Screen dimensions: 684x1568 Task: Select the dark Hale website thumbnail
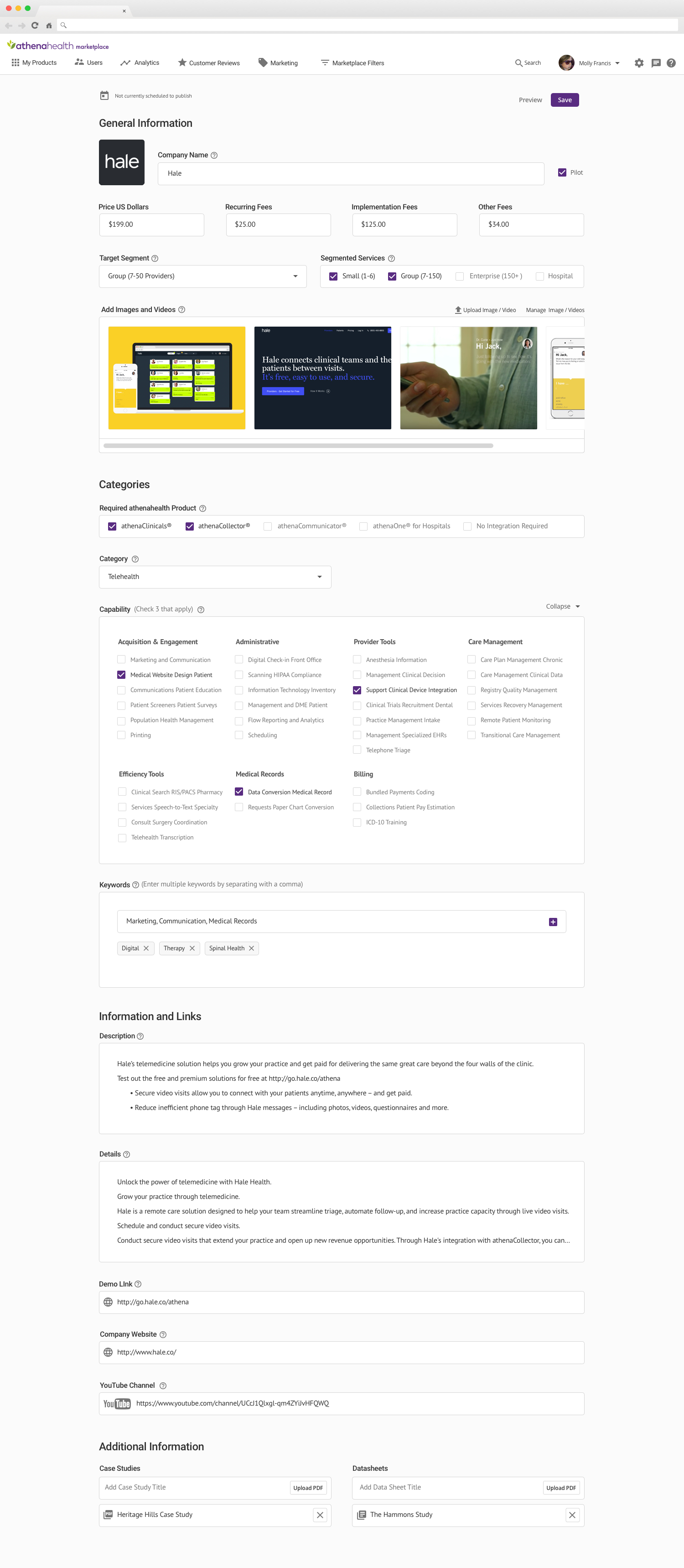click(x=322, y=378)
